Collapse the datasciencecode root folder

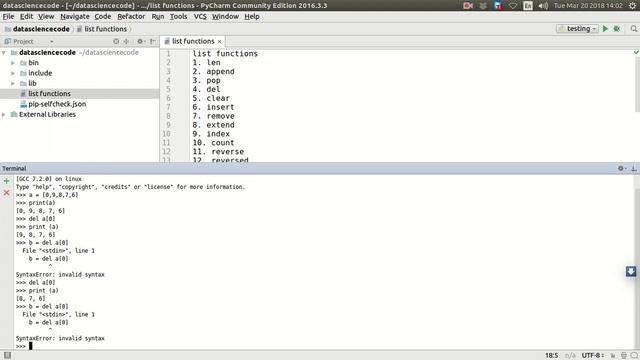coord(4,53)
